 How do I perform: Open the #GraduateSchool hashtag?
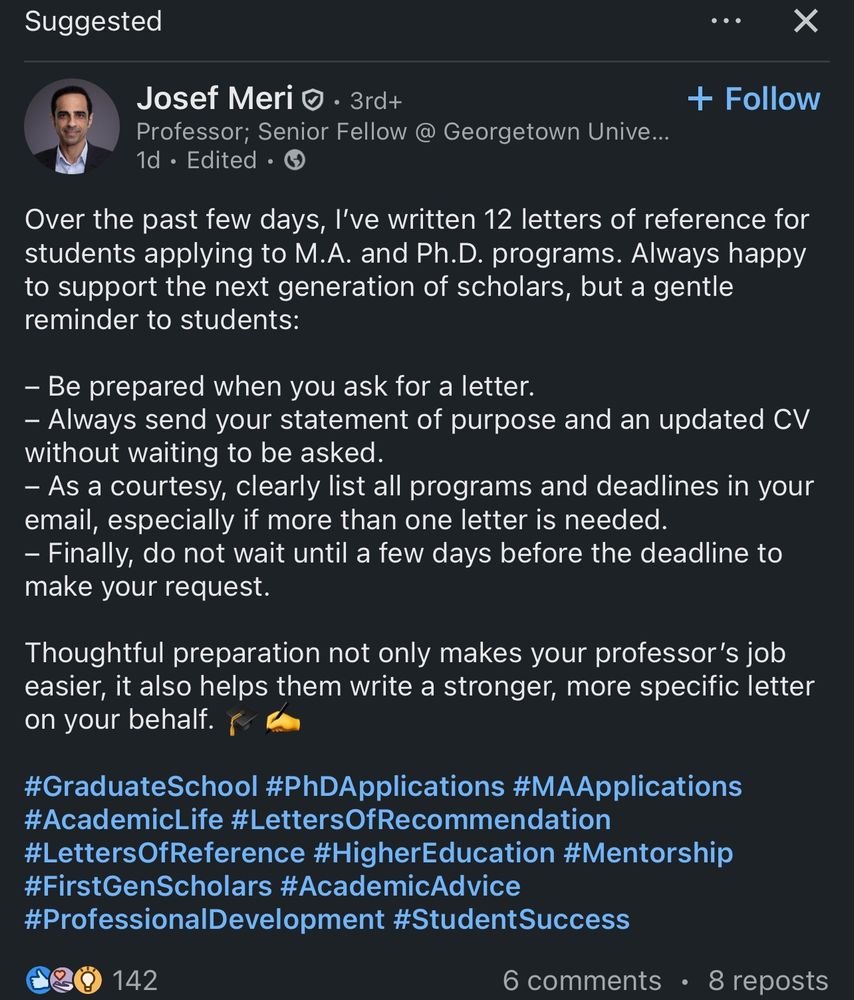tap(141, 787)
